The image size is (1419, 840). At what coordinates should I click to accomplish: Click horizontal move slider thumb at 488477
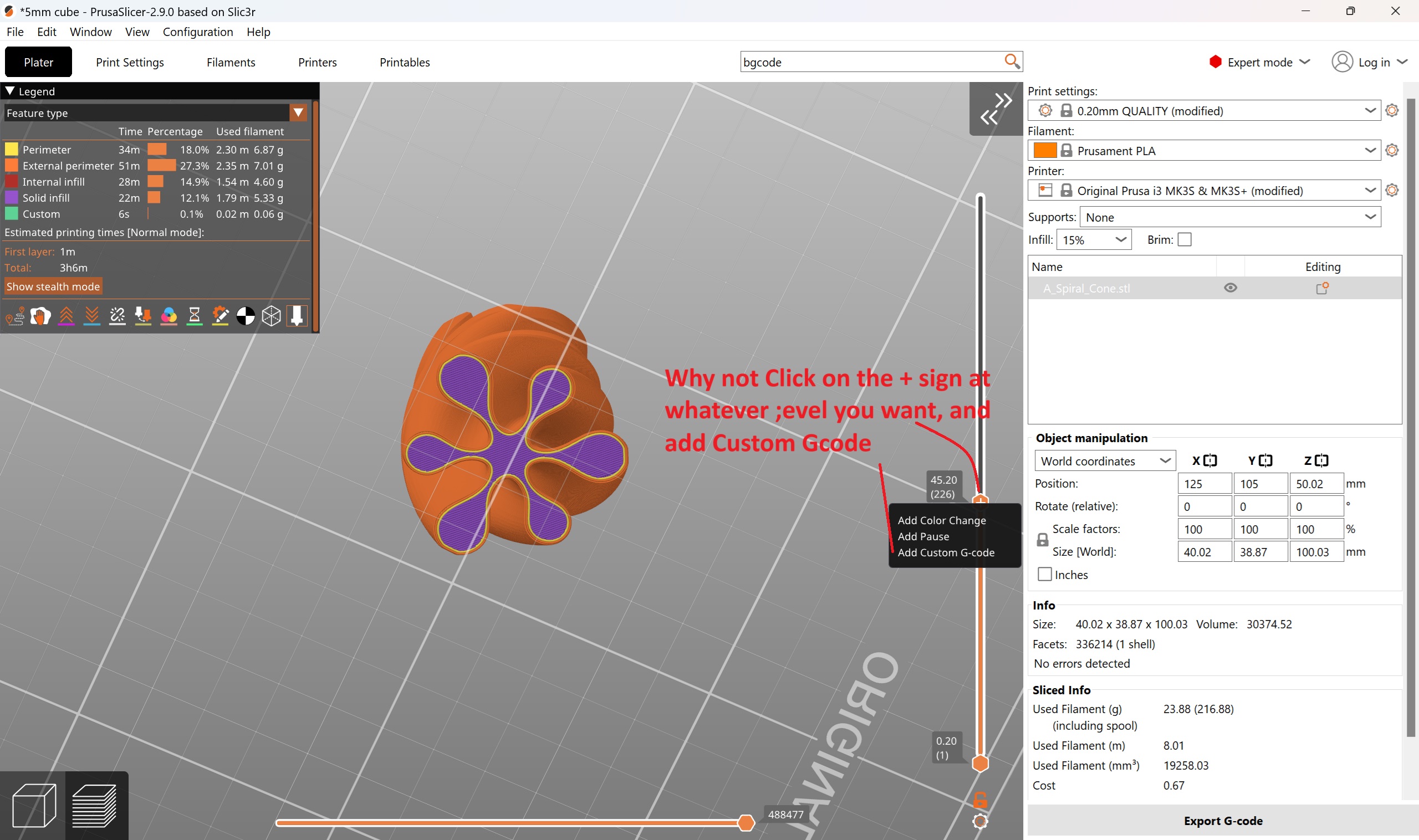tap(746, 822)
